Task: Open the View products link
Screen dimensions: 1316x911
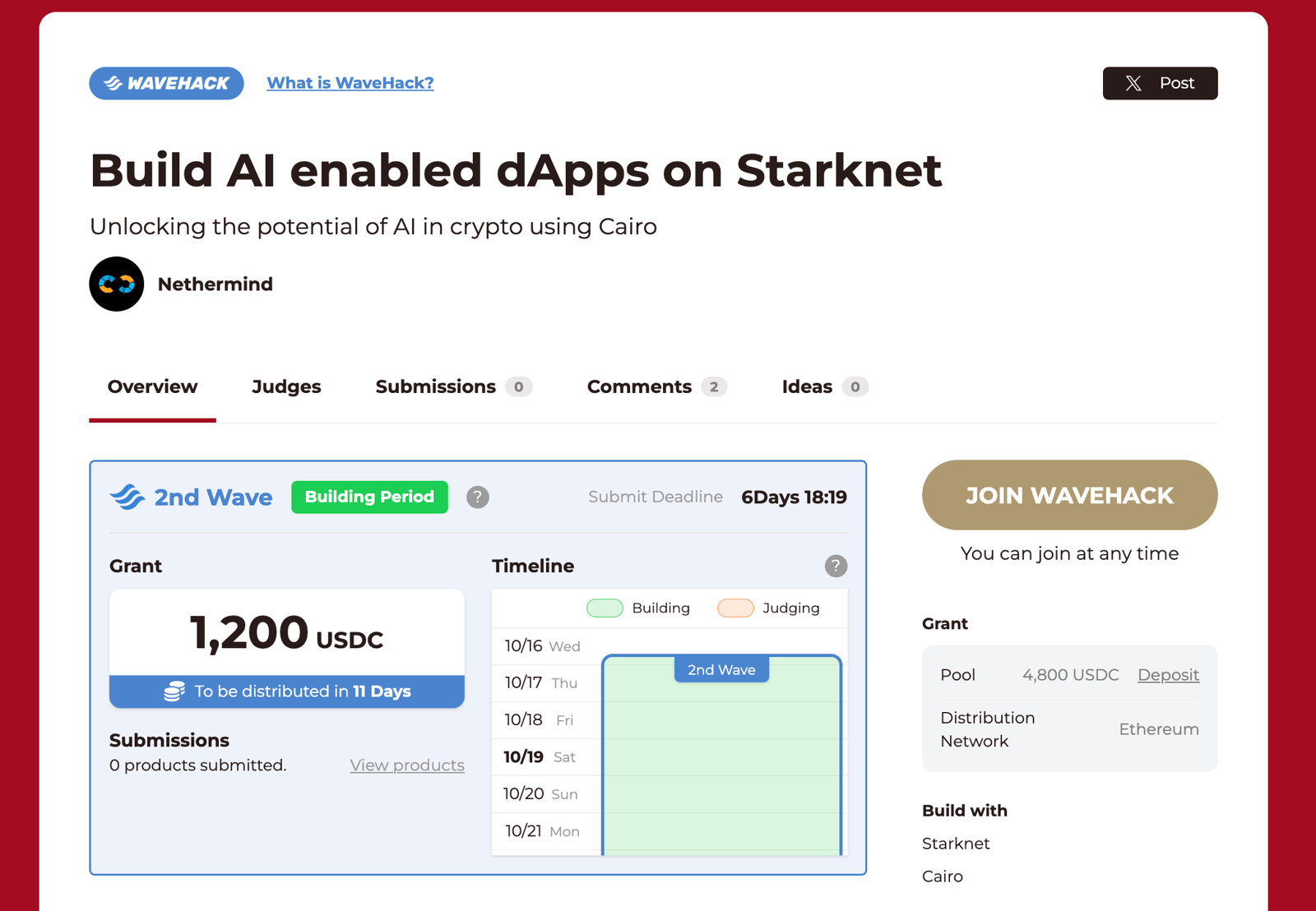Action: (407, 765)
